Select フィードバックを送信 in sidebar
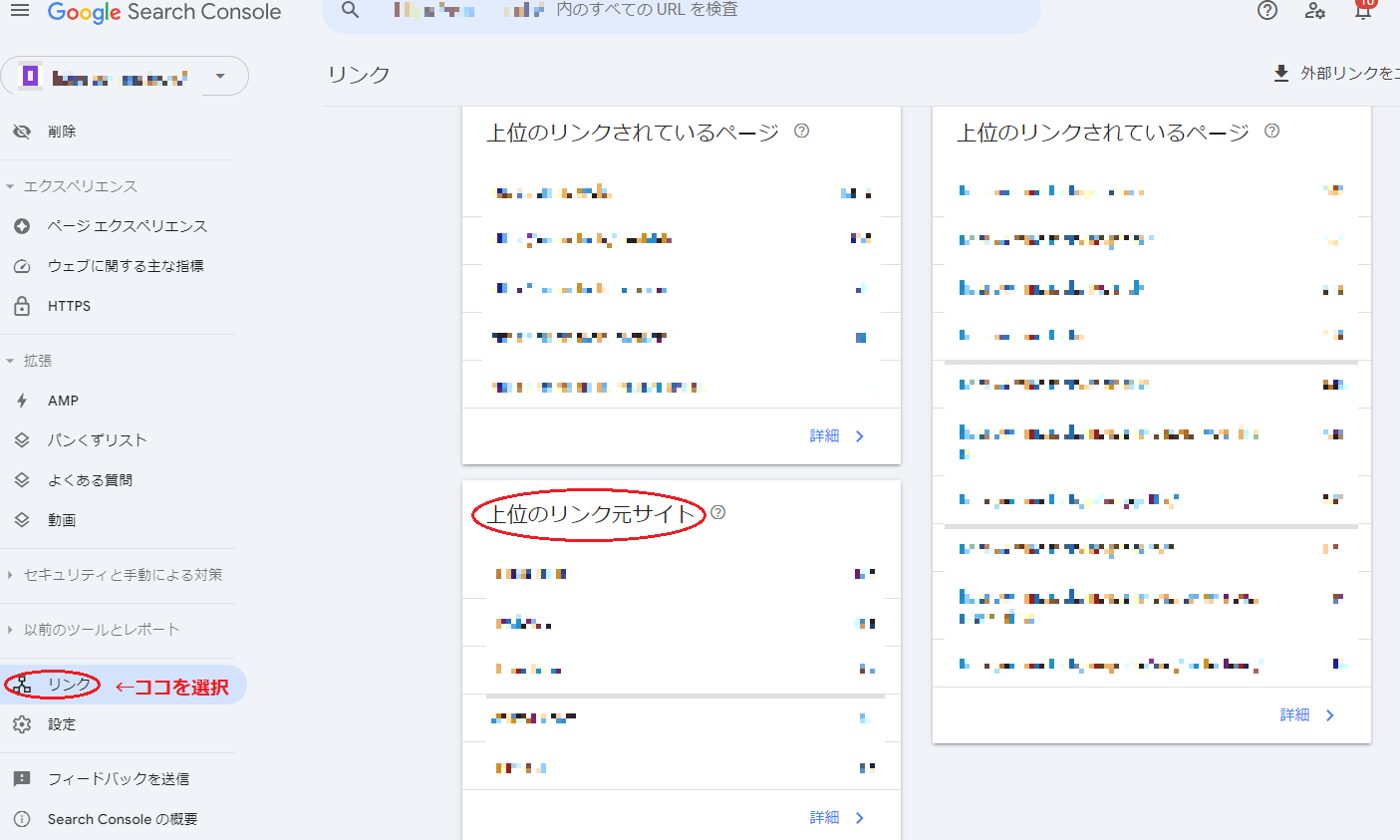1400x840 pixels. pyautogui.click(x=118, y=779)
